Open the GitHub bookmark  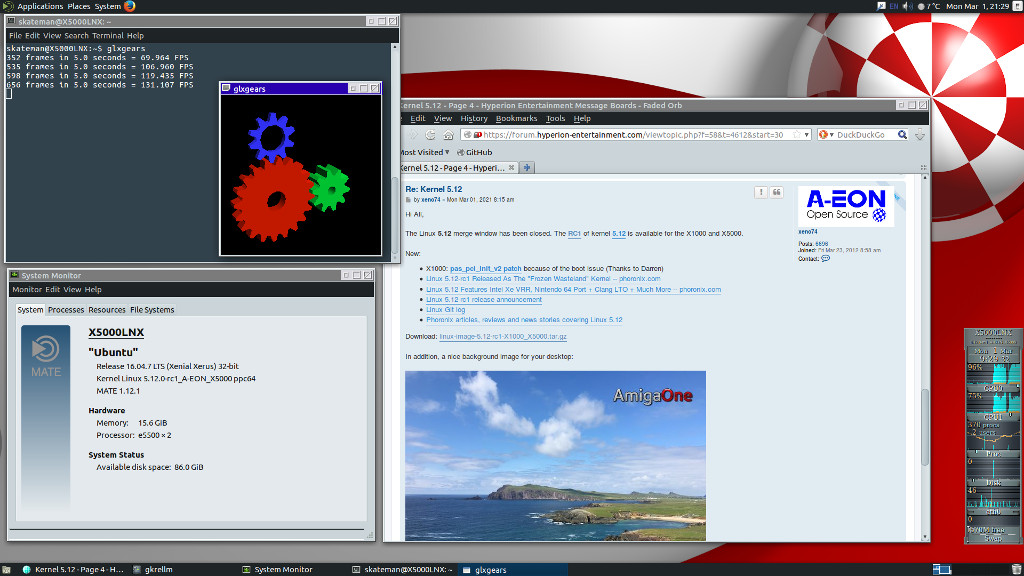coord(475,152)
